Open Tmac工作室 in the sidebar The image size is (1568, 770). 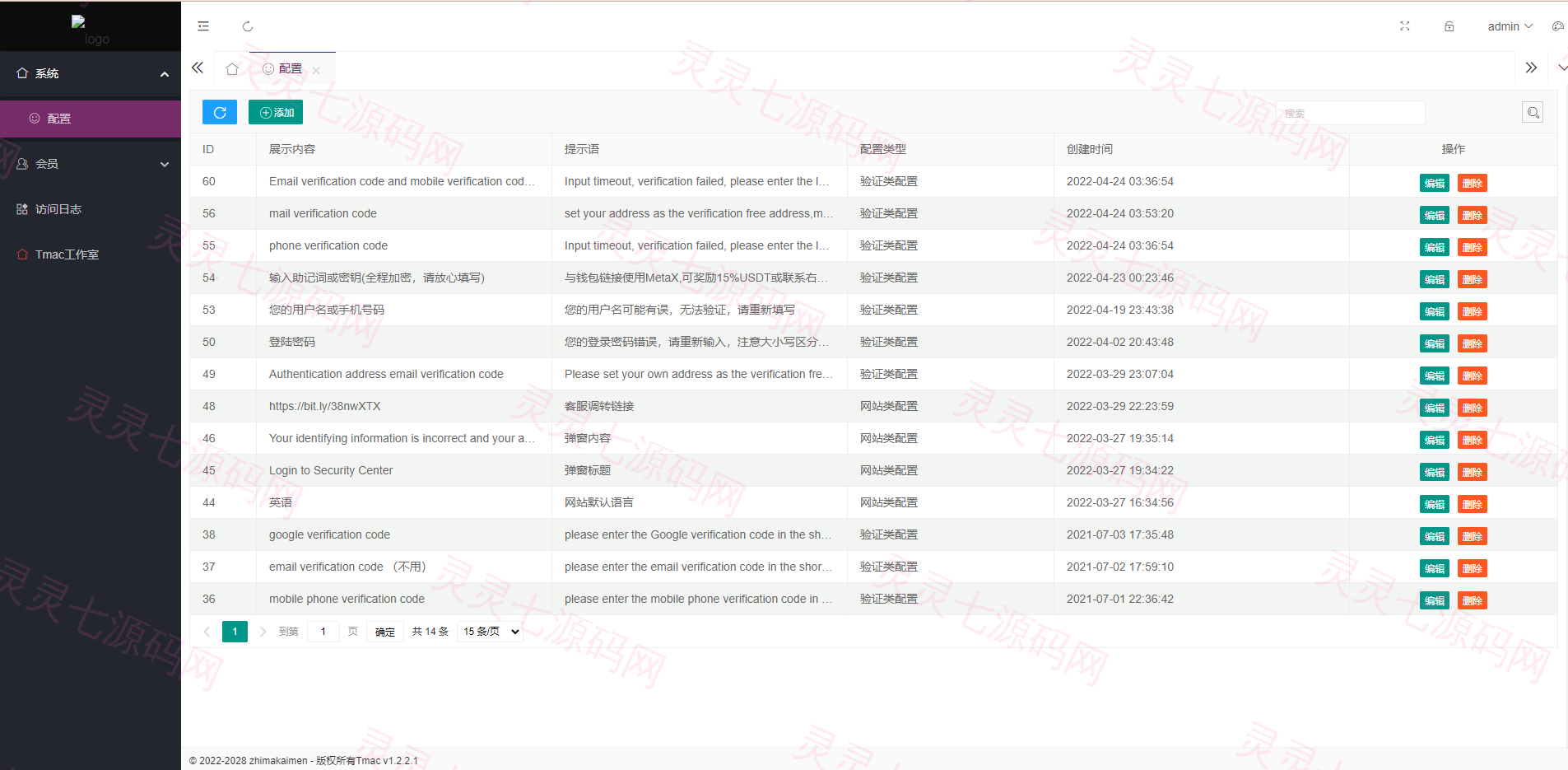tap(91, 254)
